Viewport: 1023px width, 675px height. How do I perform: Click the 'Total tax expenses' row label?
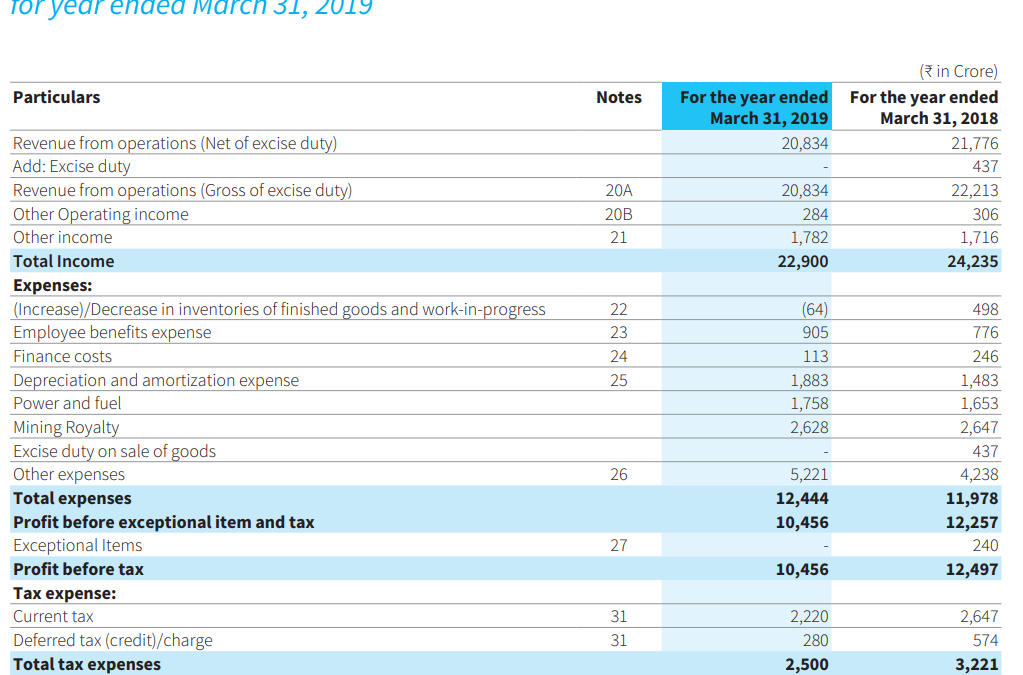(87, 664)
